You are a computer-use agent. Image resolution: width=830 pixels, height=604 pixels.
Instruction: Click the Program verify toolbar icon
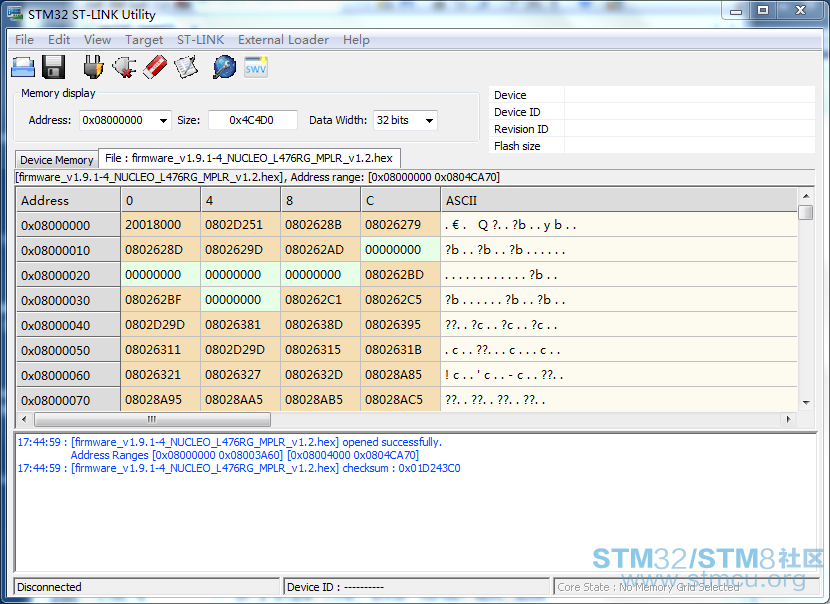186,67
